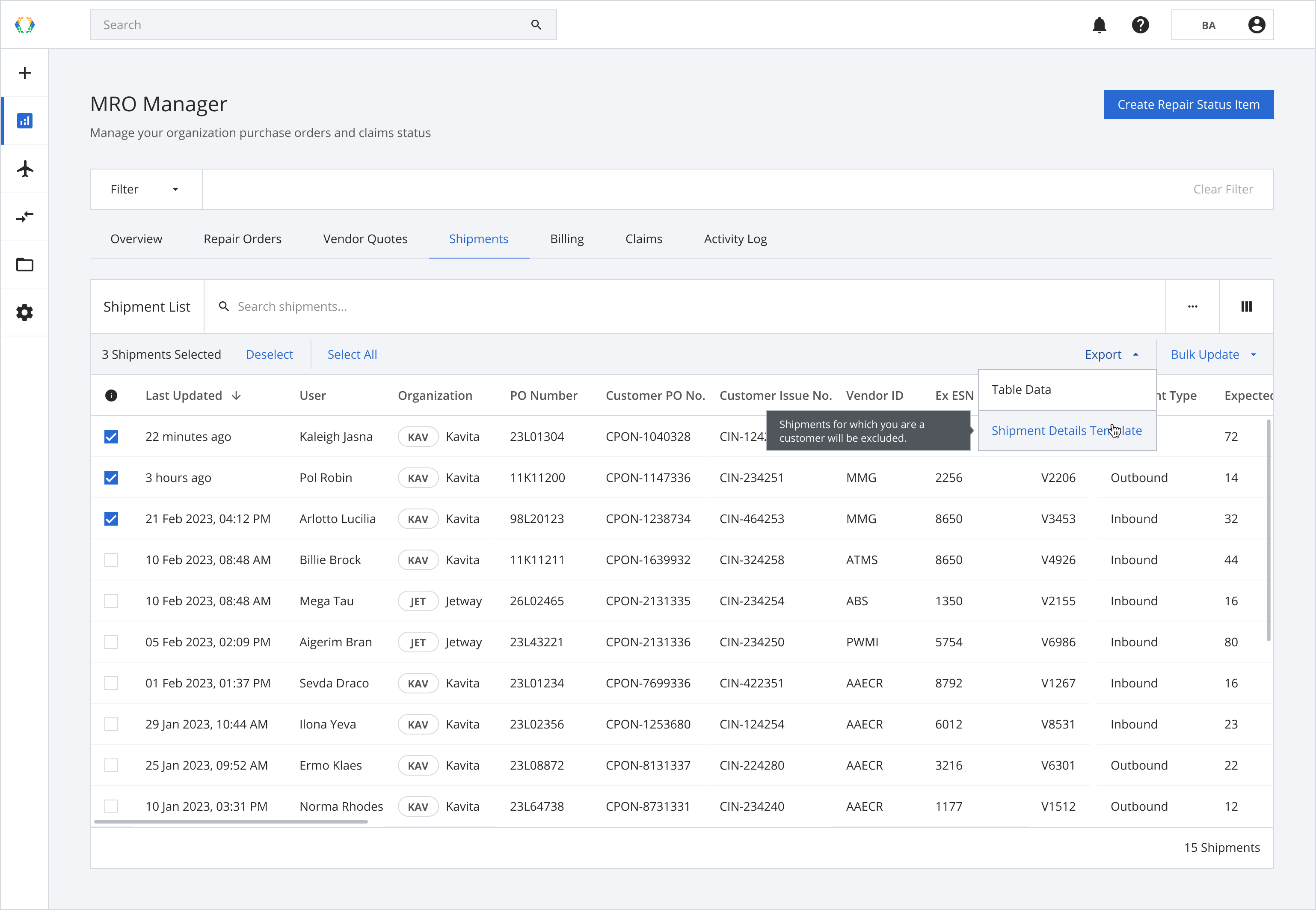Viewport: 1316px width, 910px height.
Task: Click the JET badge in Mega Tau row
Action: pyautogui.click(x=418, y=601)
